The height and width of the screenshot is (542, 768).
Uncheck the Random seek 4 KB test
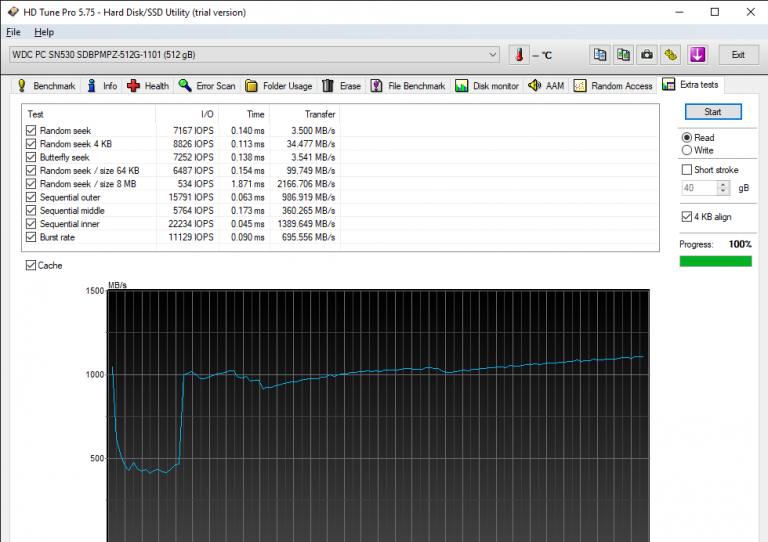(31, 144)
